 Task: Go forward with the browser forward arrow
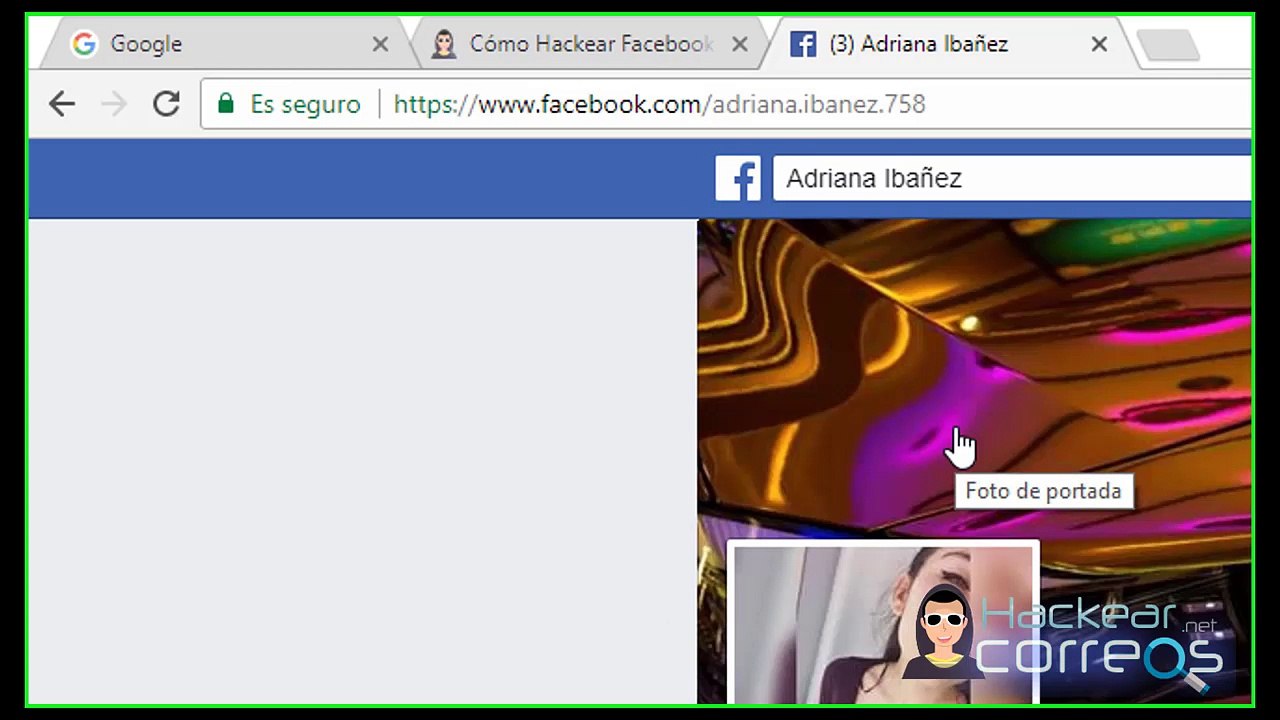coord(114,104)
